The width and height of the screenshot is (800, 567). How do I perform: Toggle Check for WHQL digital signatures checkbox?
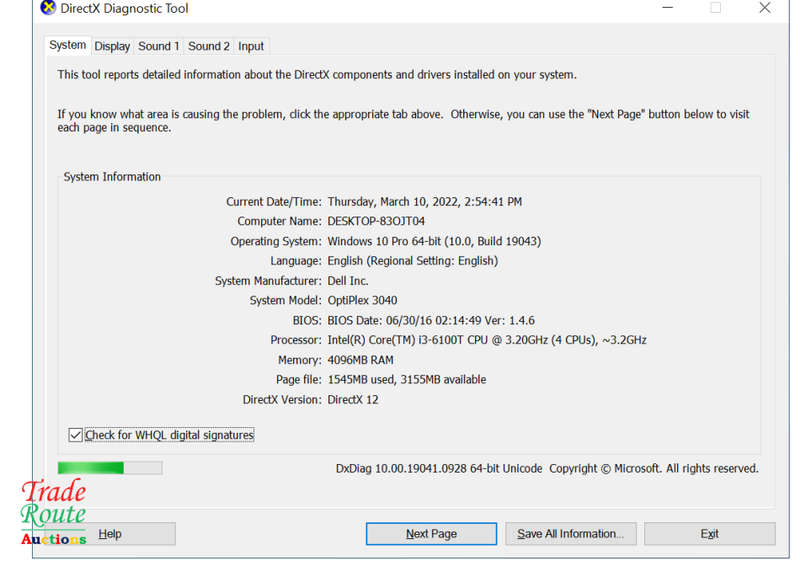click(x=76, y=435)
